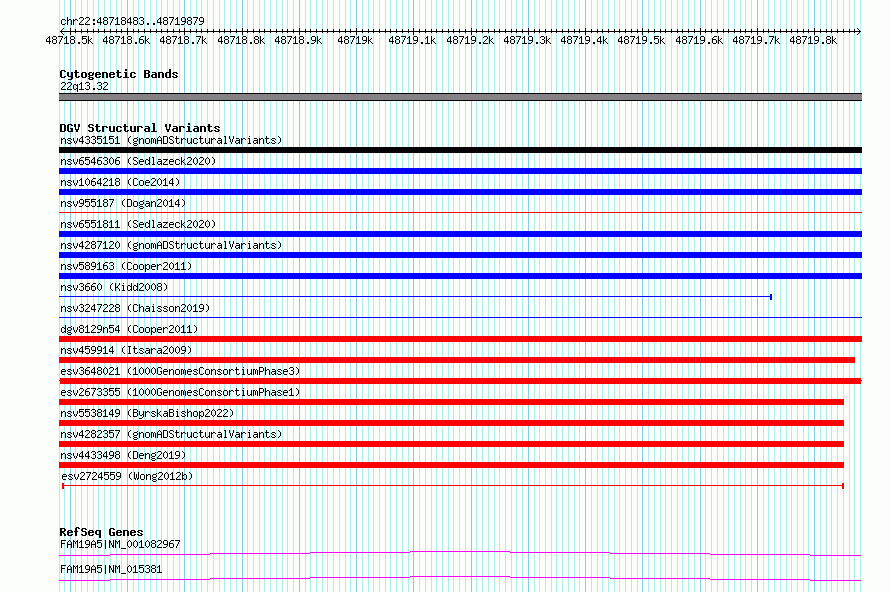Open the RefSeq Genes track heading
This screenshot has width=890, height=592.
(x=101, y=532)
